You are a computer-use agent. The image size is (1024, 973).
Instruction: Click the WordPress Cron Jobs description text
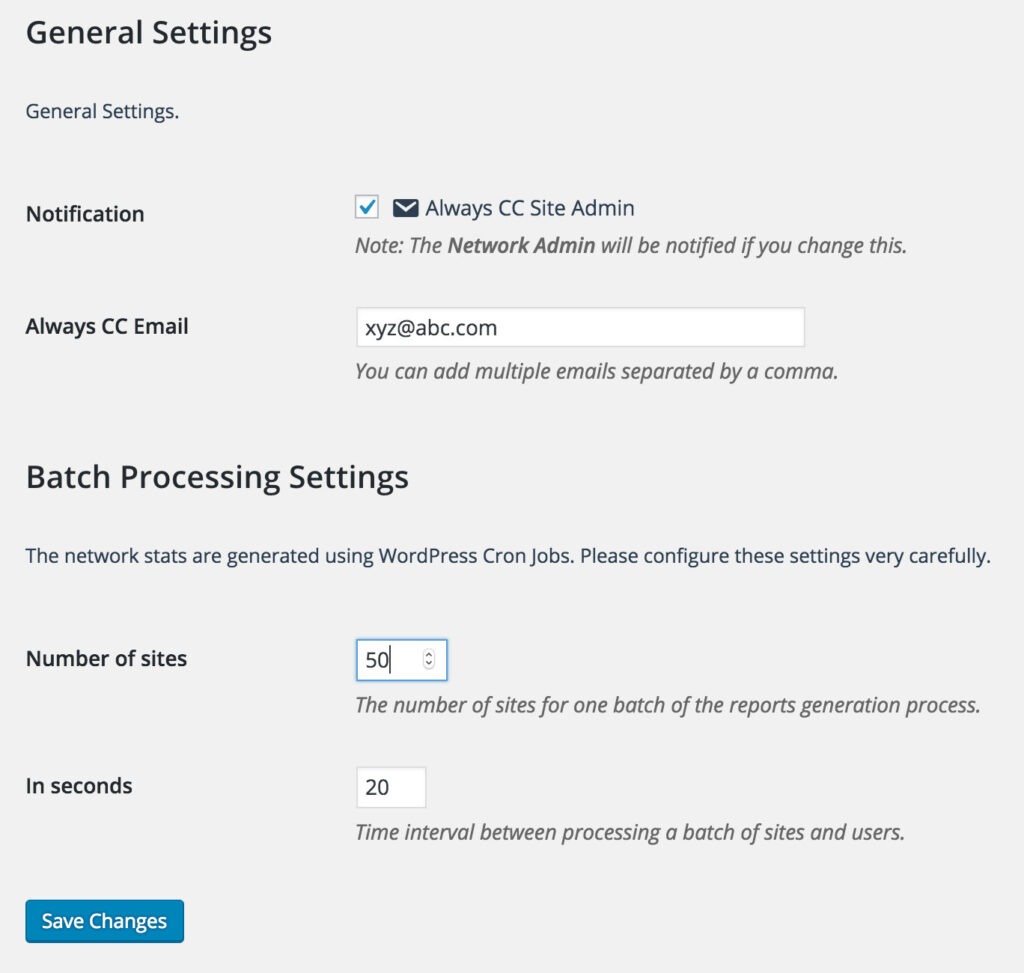[x=508, y=556]
